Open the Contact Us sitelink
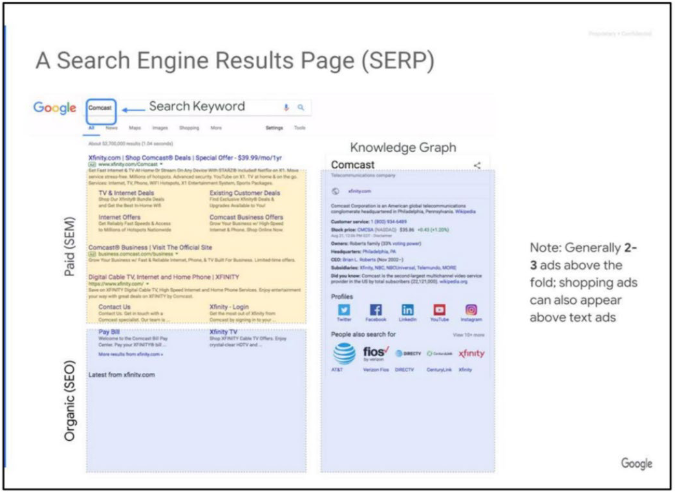This screenshot has width=676, height=493. point(114,307)
